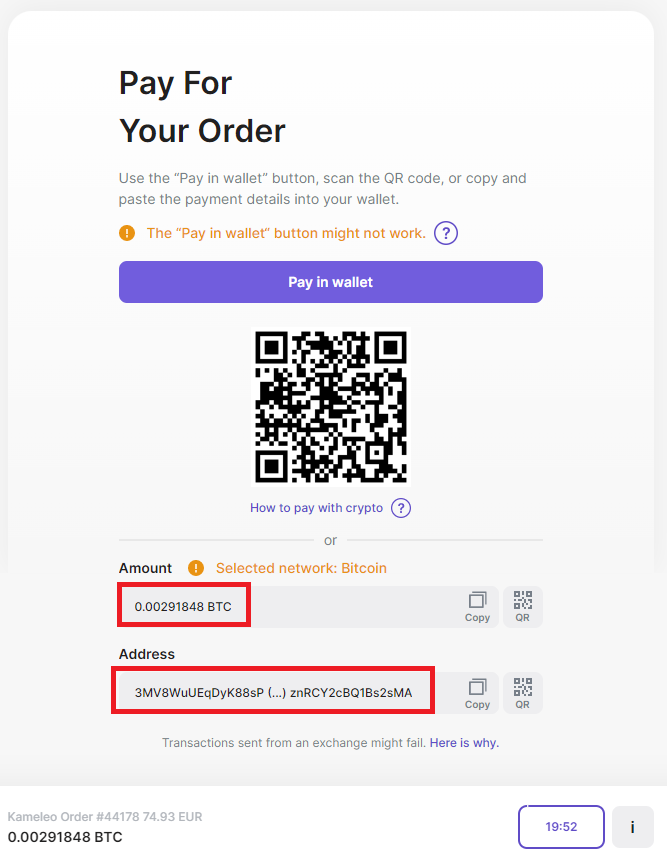Click orange warning icon beside wallet button notice
This screenshot has width=667, height=857.
127,233
